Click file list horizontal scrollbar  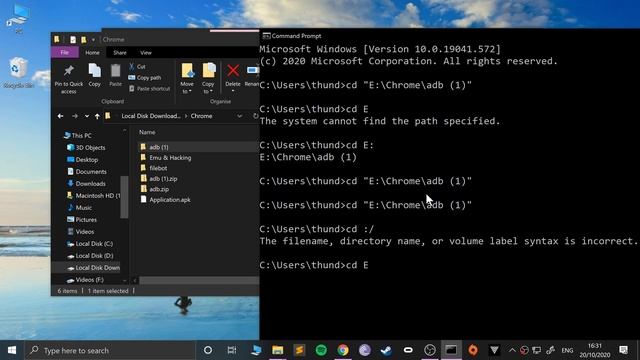(x=199, y=280)
